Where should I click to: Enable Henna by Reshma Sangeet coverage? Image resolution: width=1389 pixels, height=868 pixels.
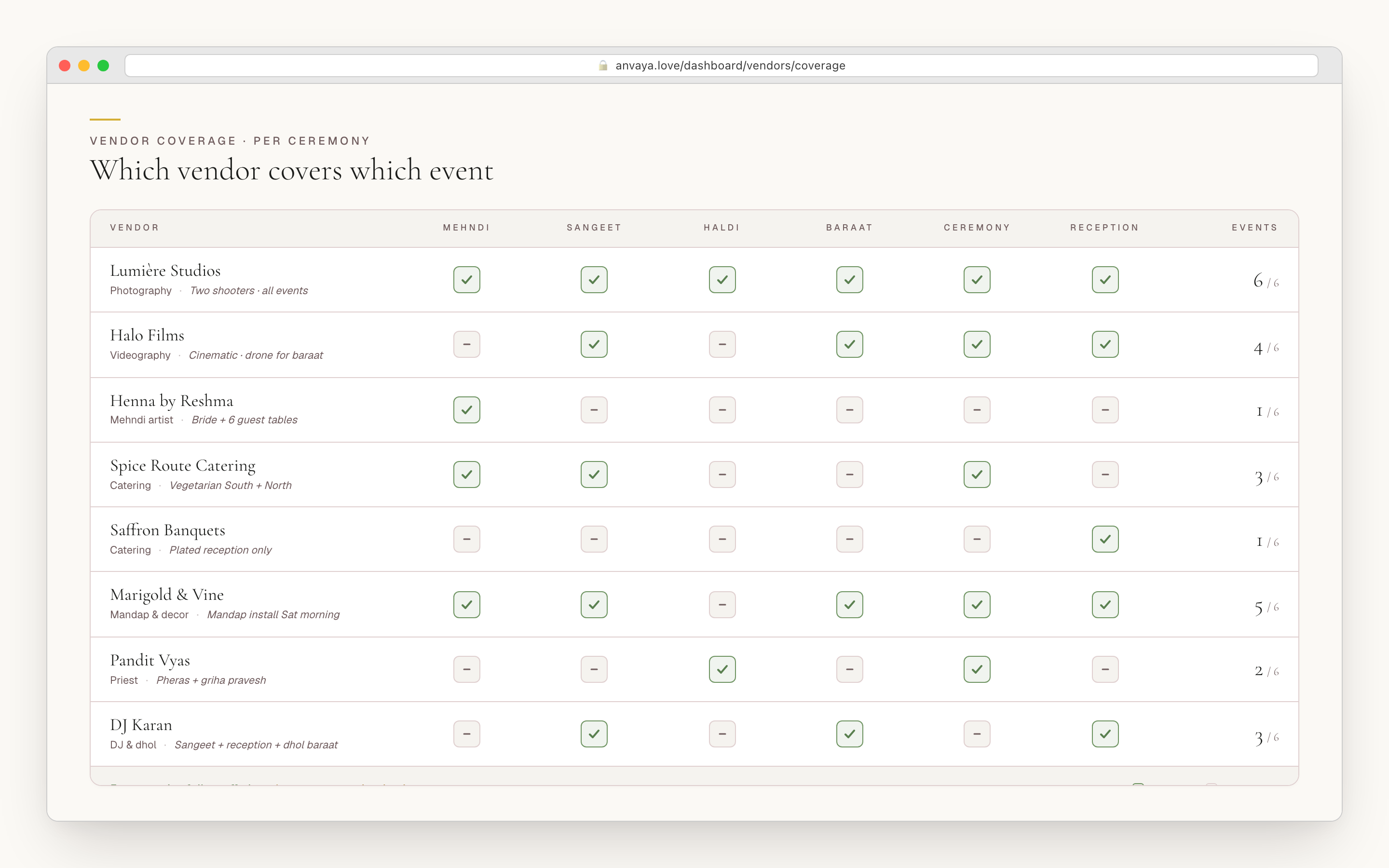point(594,410)
